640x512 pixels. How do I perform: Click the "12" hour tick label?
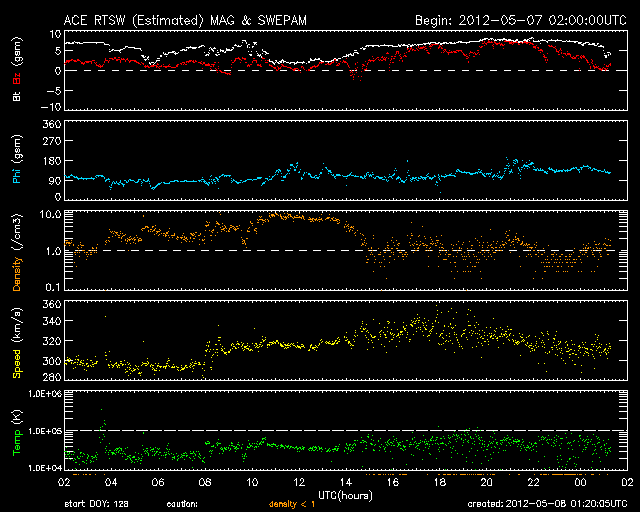click(299, 483)
